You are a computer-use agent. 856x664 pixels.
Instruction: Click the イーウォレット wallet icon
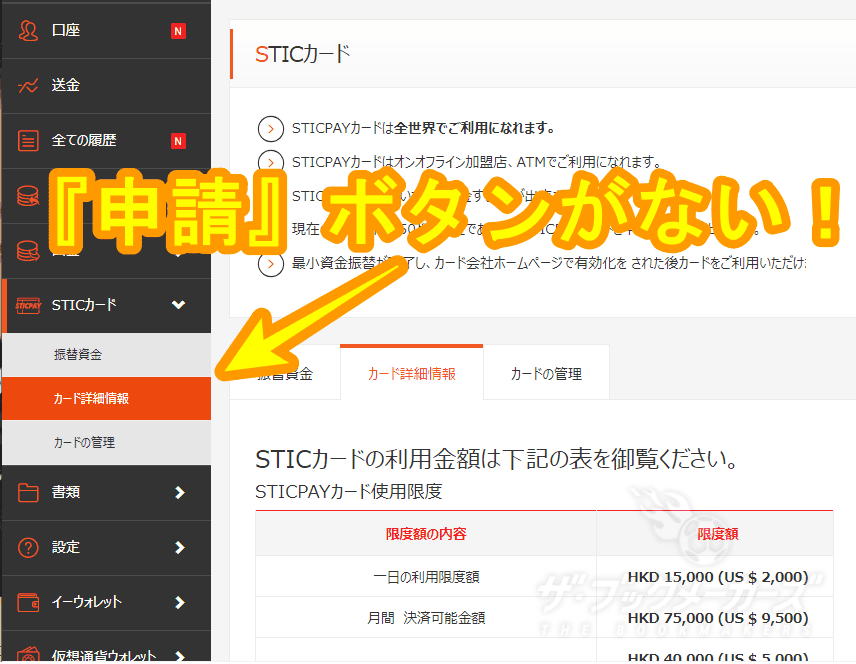[x=28, y=602]
